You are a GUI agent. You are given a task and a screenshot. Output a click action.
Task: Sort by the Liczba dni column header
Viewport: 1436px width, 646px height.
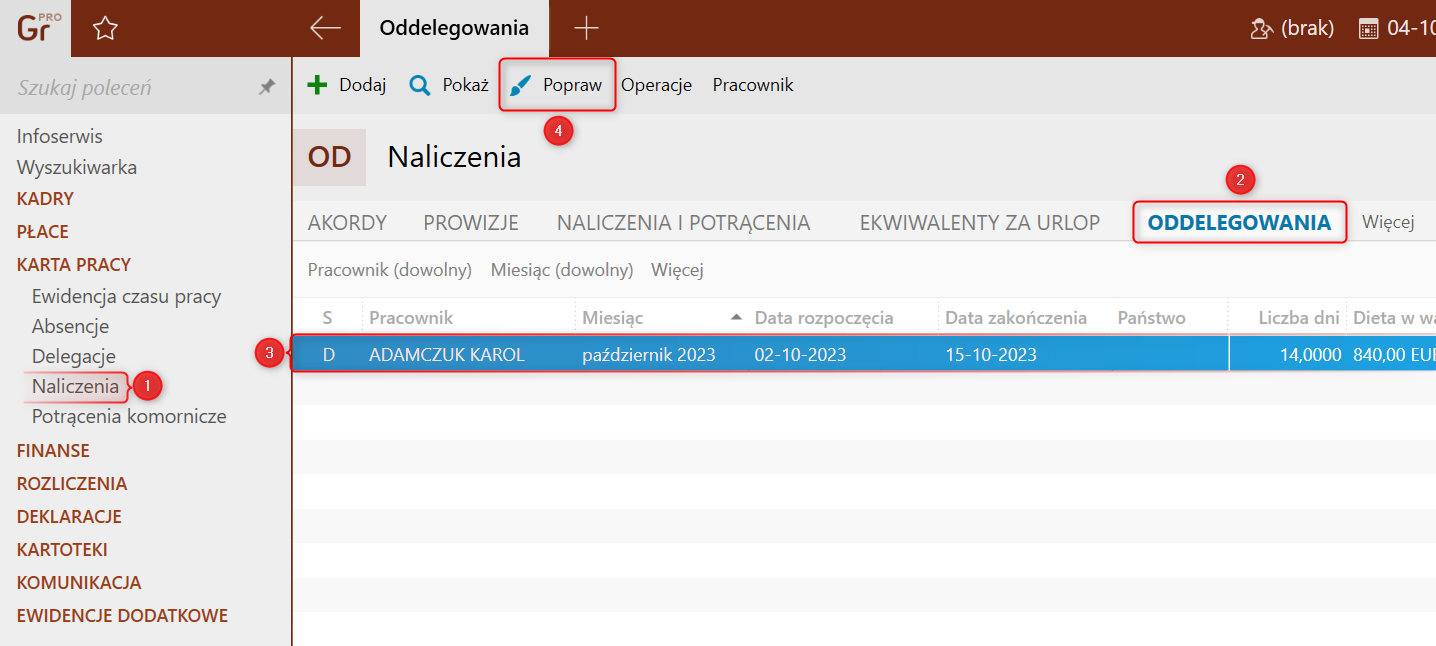[1298, 318]
